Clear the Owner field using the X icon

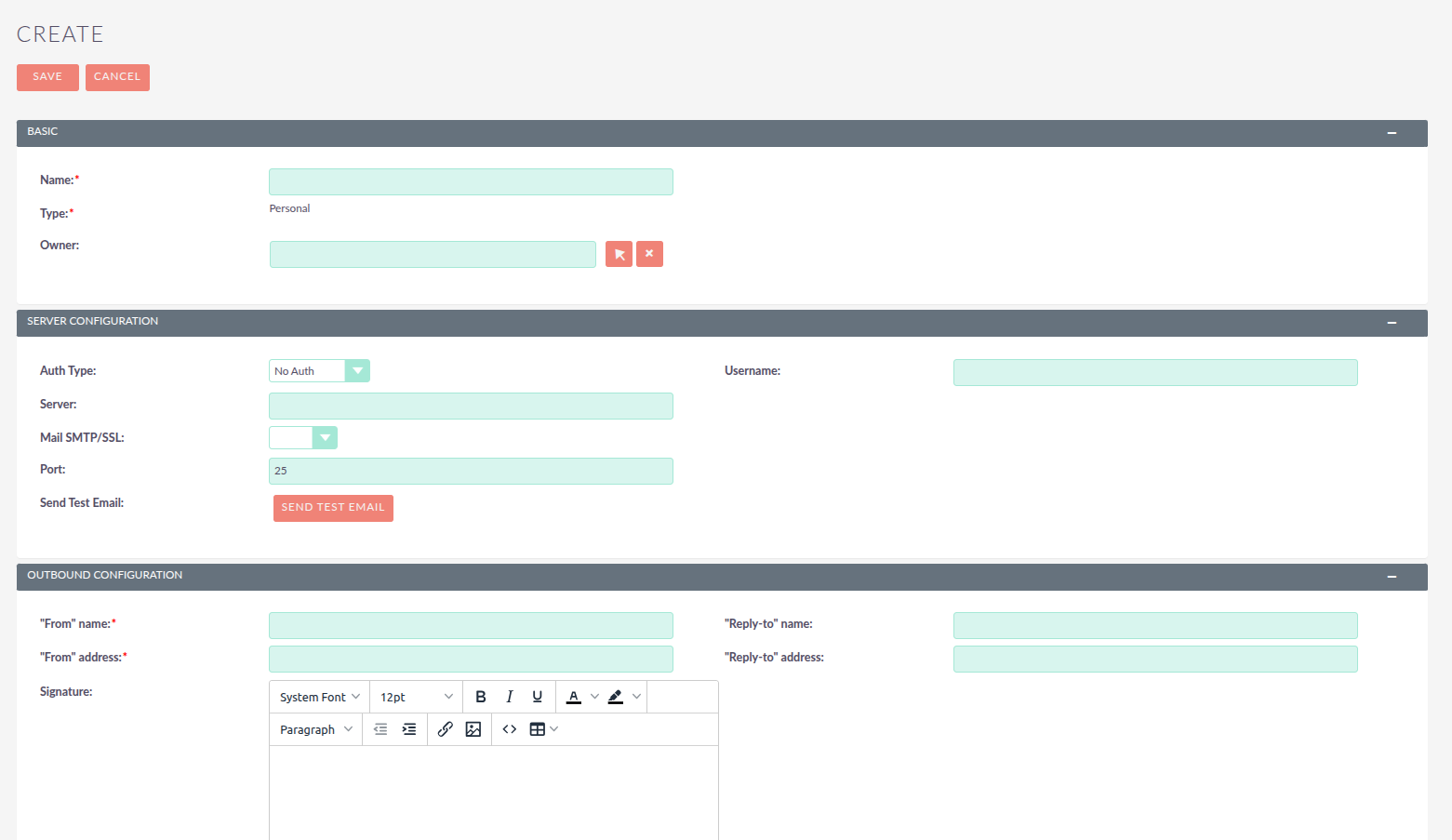[649, 253]
